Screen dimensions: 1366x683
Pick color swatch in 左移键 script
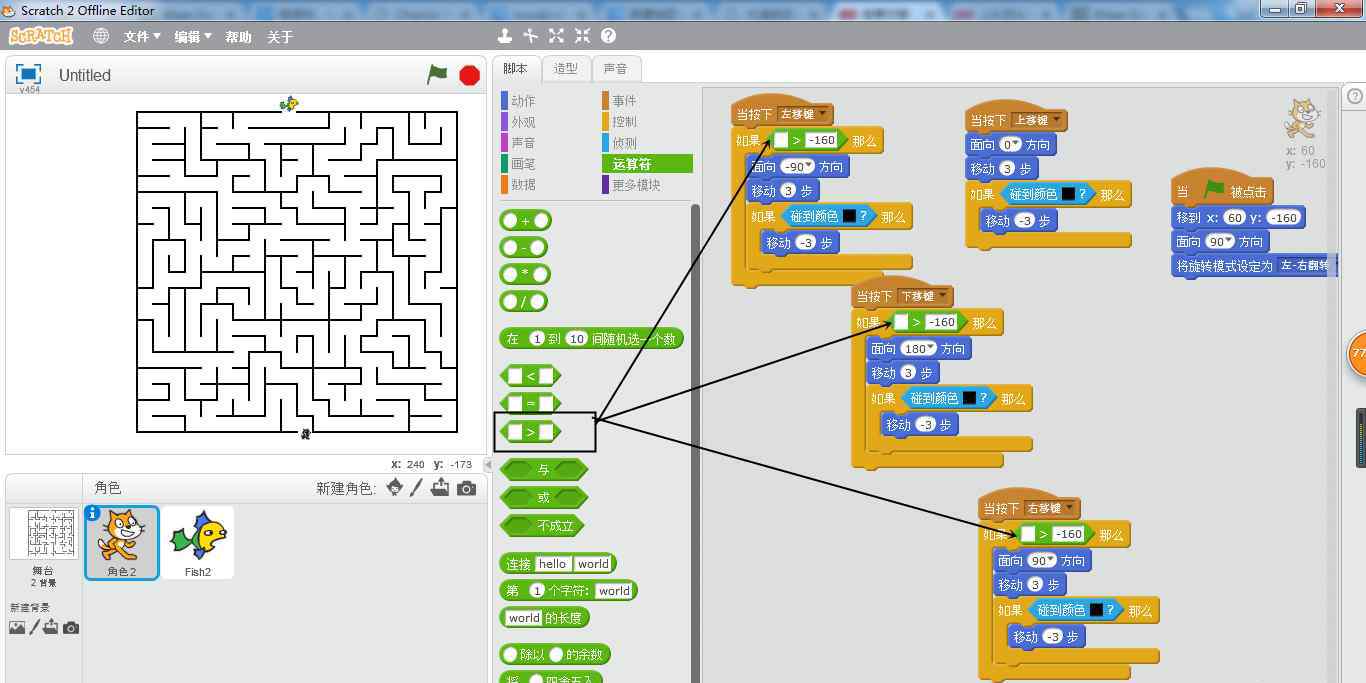point(849,215)
